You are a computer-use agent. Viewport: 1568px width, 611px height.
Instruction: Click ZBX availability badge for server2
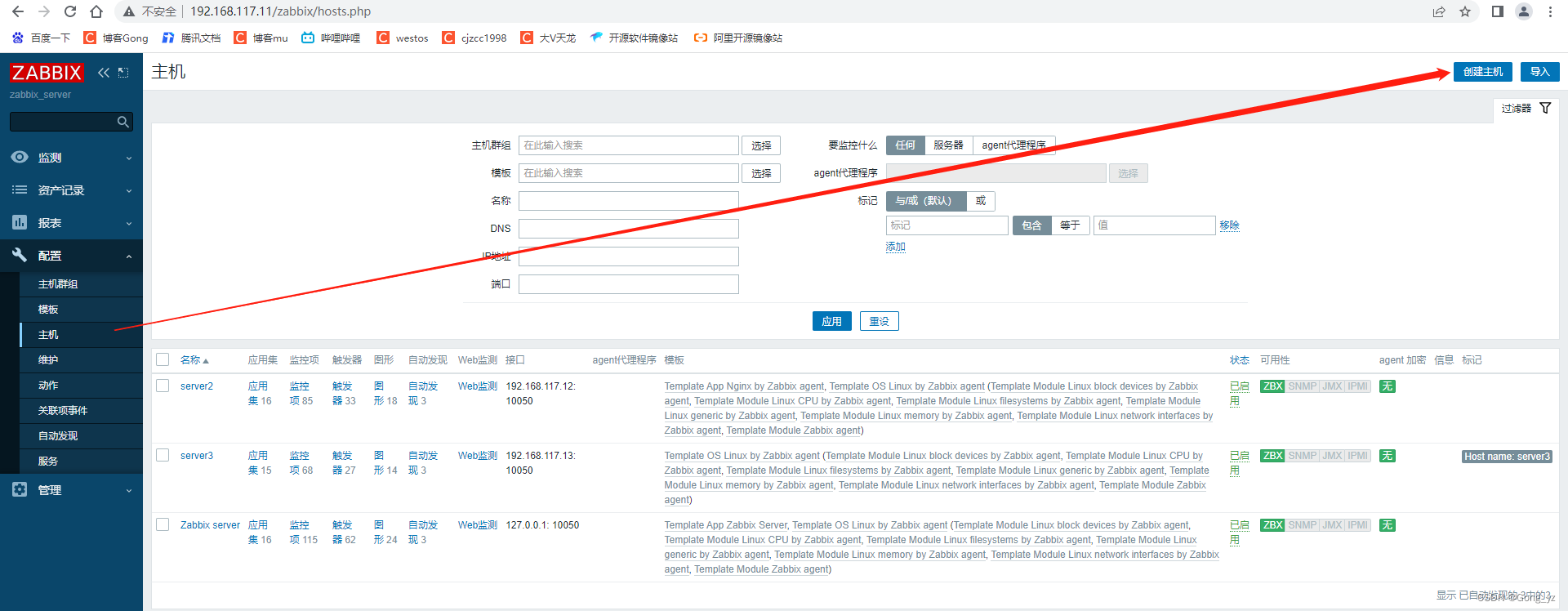tap(1272, 386)
